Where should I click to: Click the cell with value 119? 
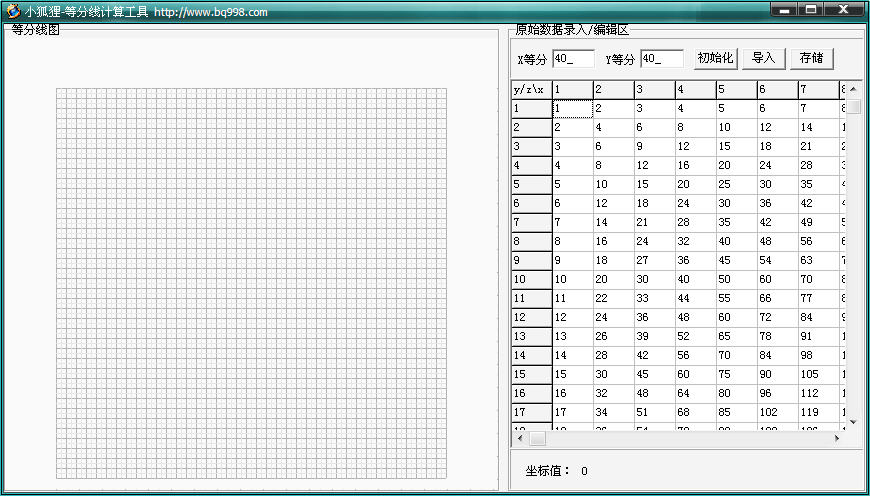[817, 411]
